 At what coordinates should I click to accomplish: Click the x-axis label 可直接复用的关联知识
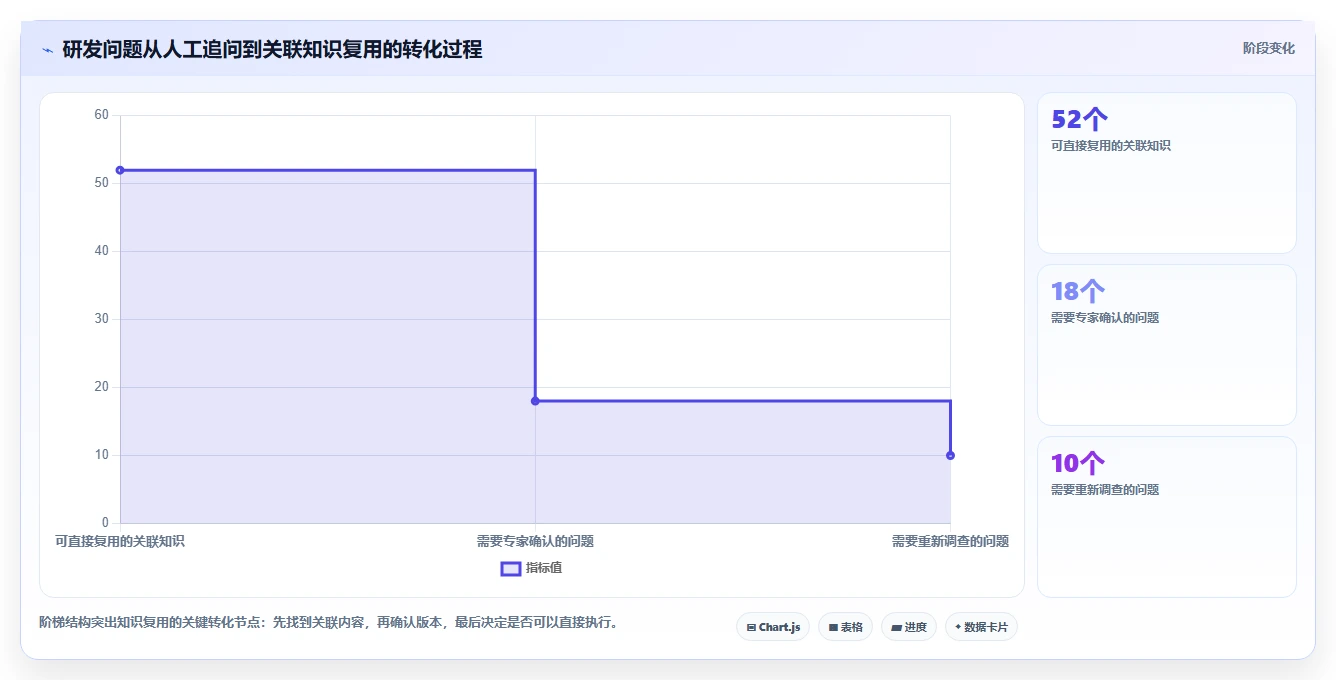tap(120, 541)
